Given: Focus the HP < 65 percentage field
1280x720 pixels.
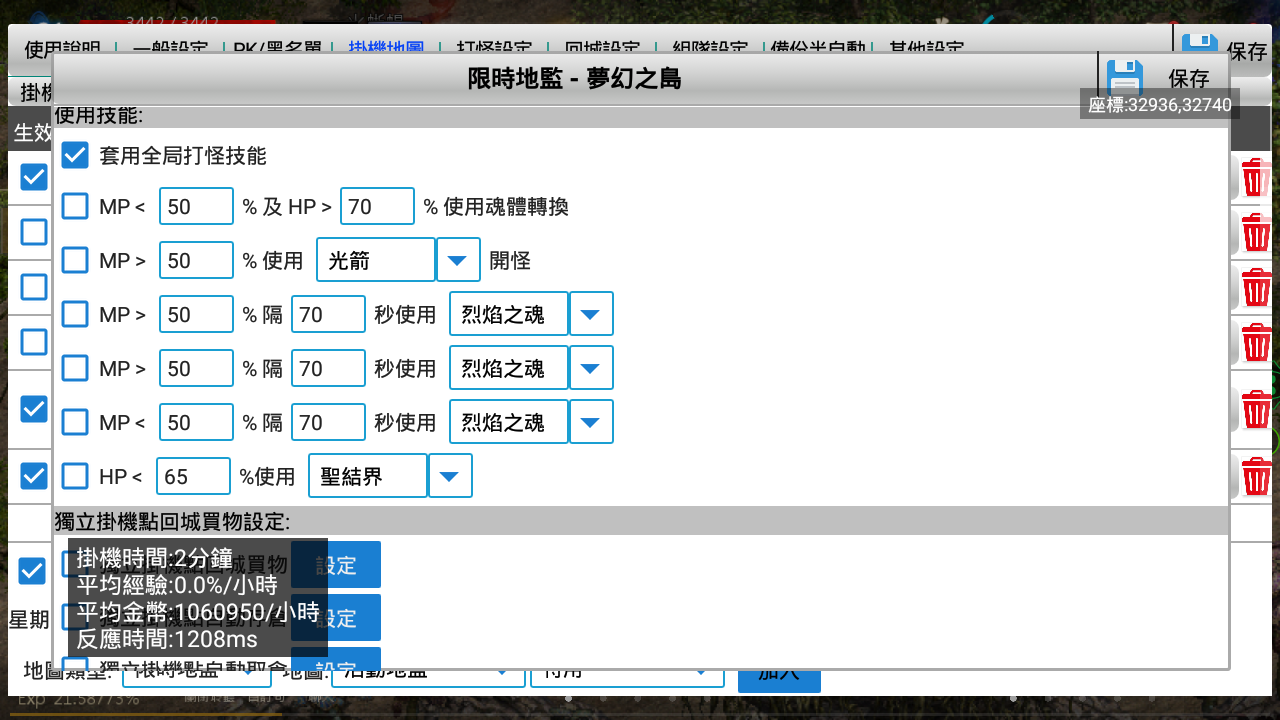Looking at the screenshot, I should coord(193,476).
